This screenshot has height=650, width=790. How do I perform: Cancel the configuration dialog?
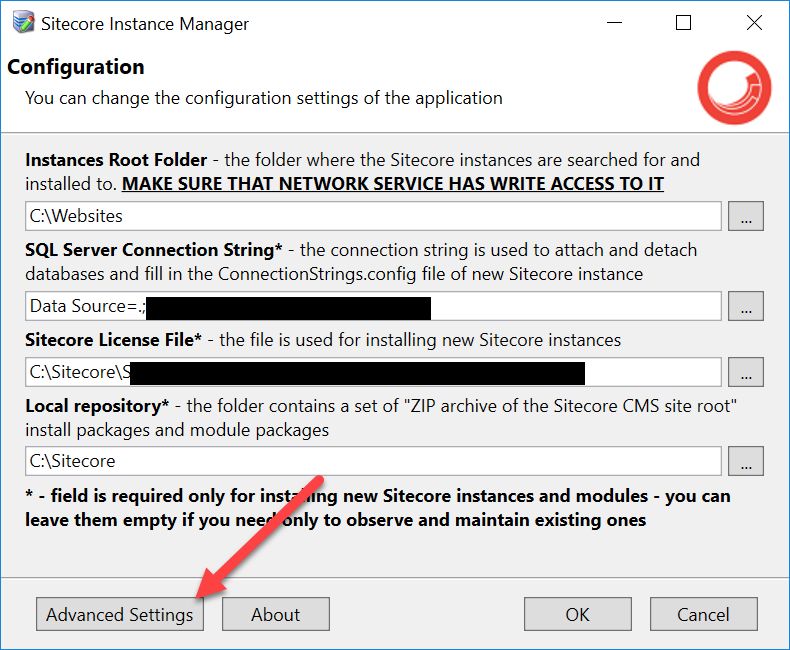coord(703,614)
